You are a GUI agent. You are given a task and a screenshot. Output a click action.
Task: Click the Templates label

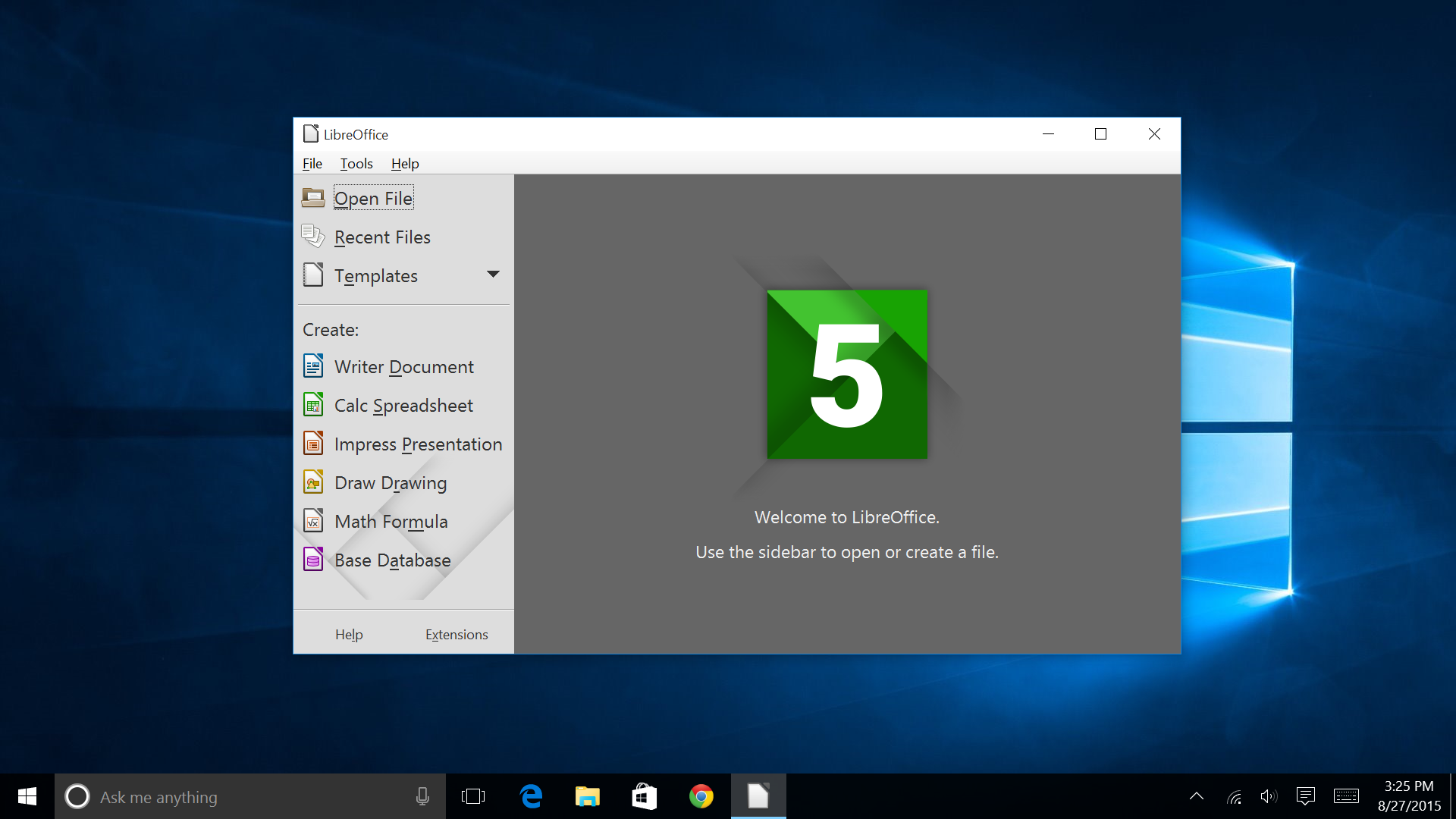[x=376, y=275]
